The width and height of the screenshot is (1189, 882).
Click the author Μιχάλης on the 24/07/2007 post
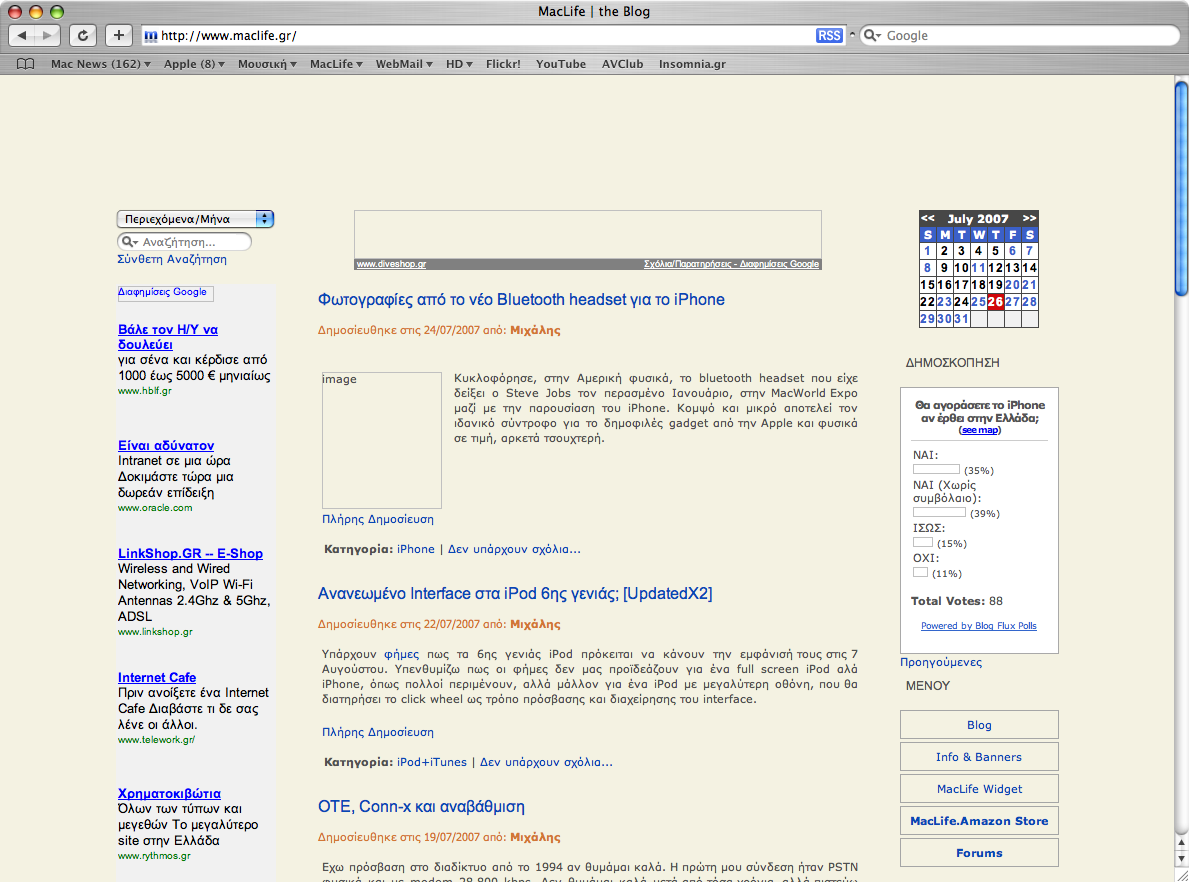535,331
